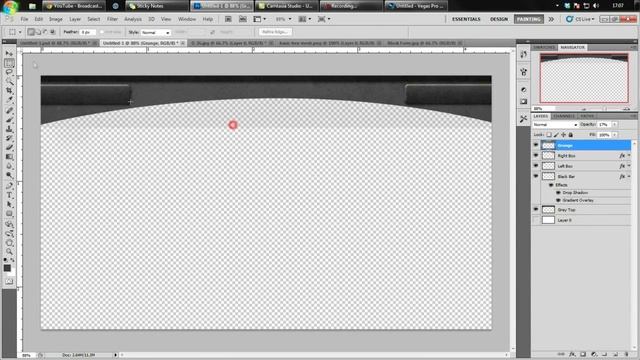640x360 pixels.
Task: Open the Adjustments panel icon in dock
Action: pyautogui.click(x=524, y=89)
